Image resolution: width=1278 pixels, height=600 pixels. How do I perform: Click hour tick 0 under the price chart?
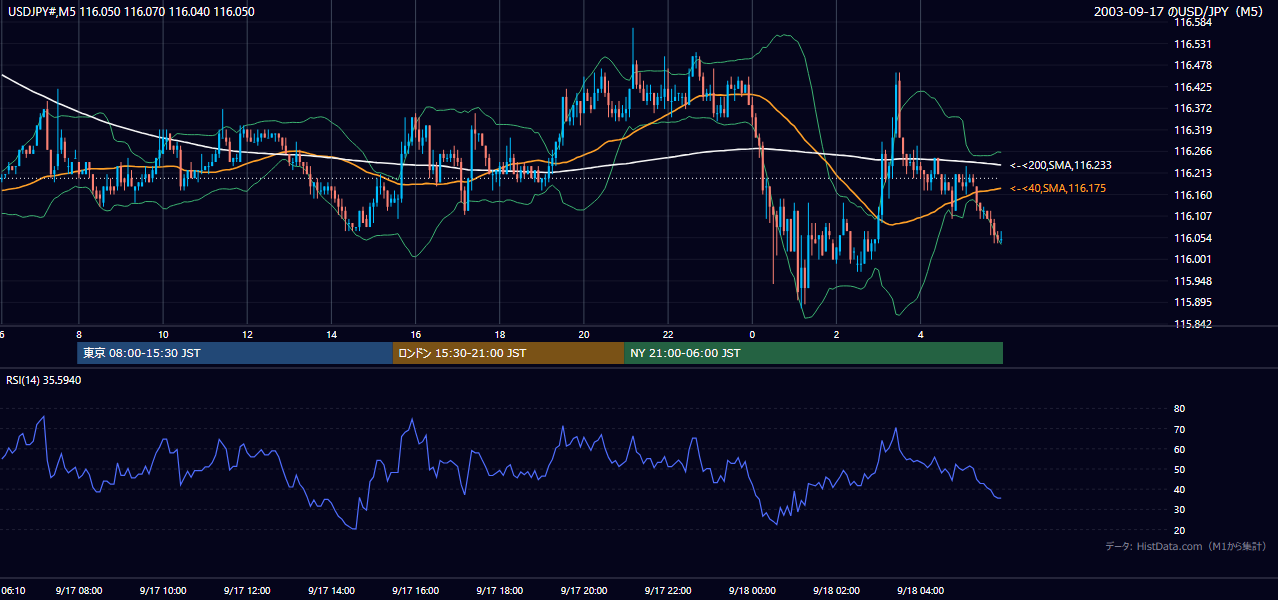click(x=752, y=335)
